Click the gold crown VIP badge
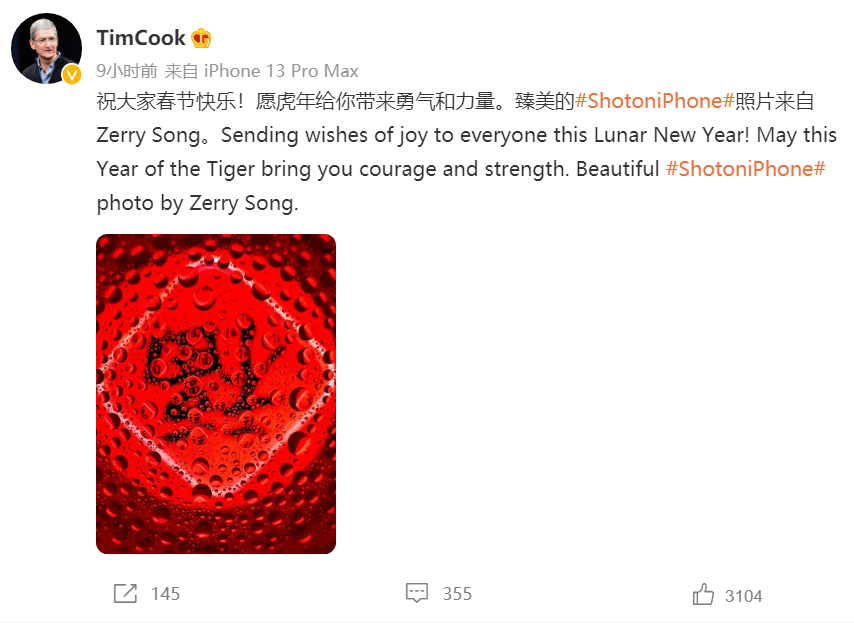This screenshot has width=854, height=623. pos(201,39)
